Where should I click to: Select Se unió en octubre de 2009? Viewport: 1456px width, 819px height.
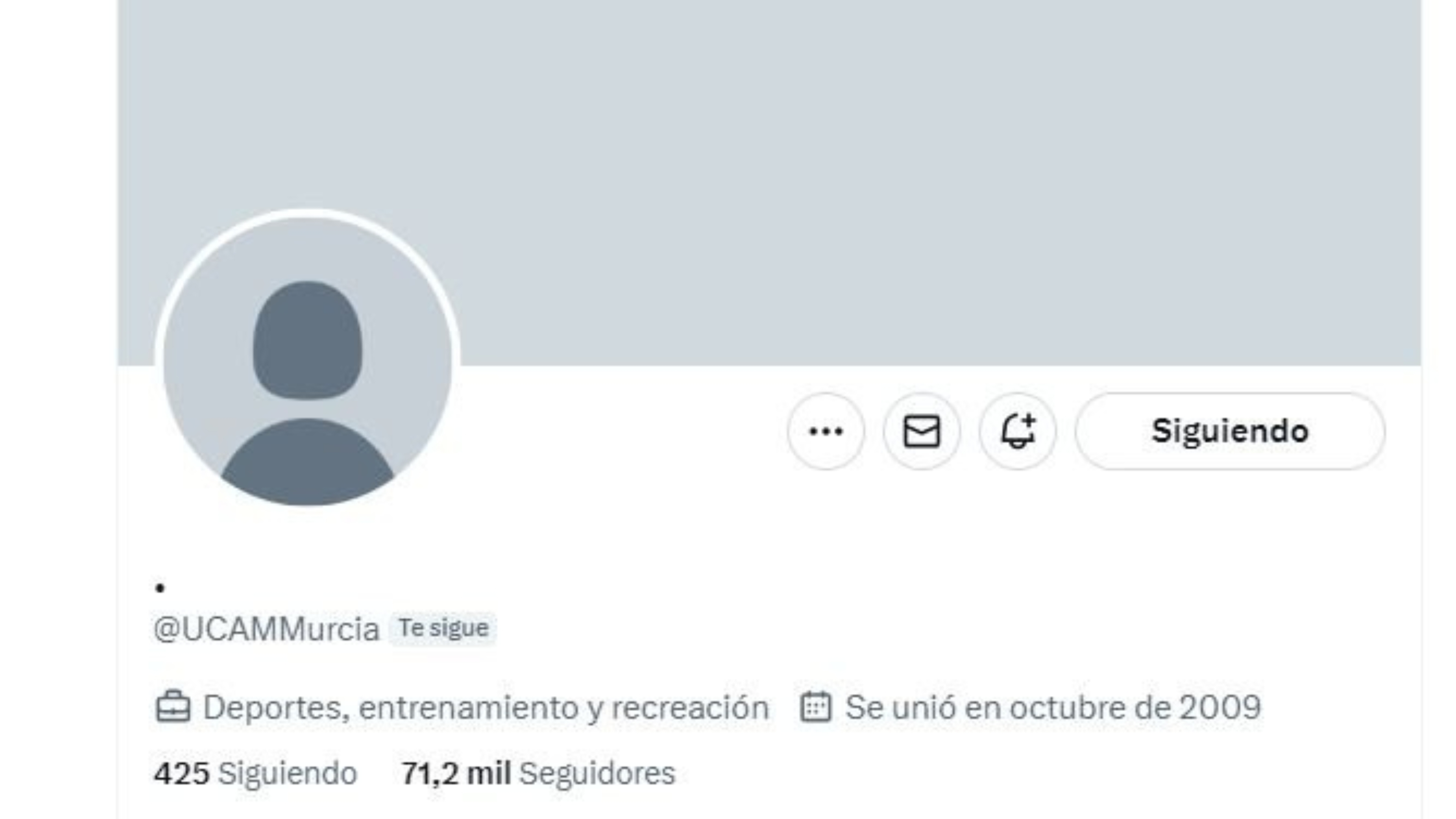(x=1053, y=707)
